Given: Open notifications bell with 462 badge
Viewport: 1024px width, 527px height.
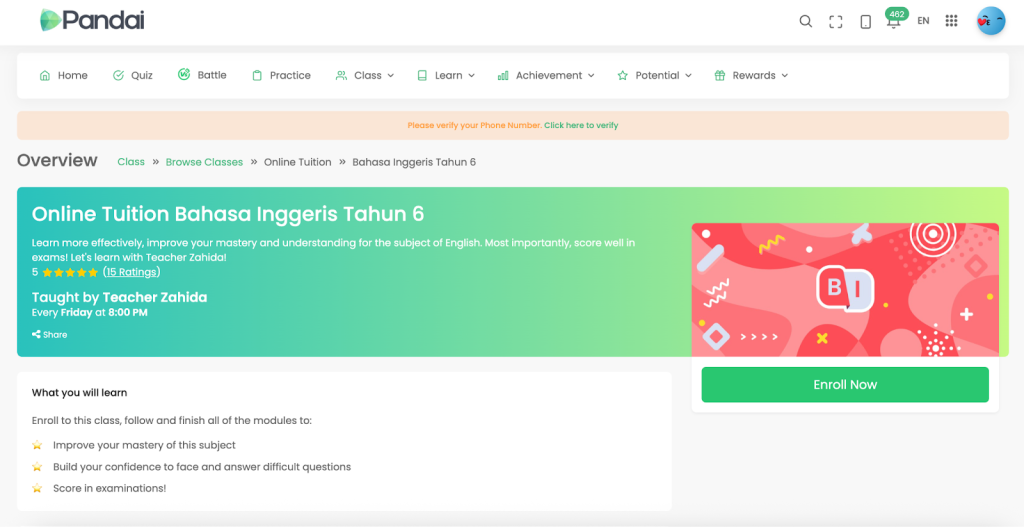Looking at the screenshot, I should click(894, 21).
